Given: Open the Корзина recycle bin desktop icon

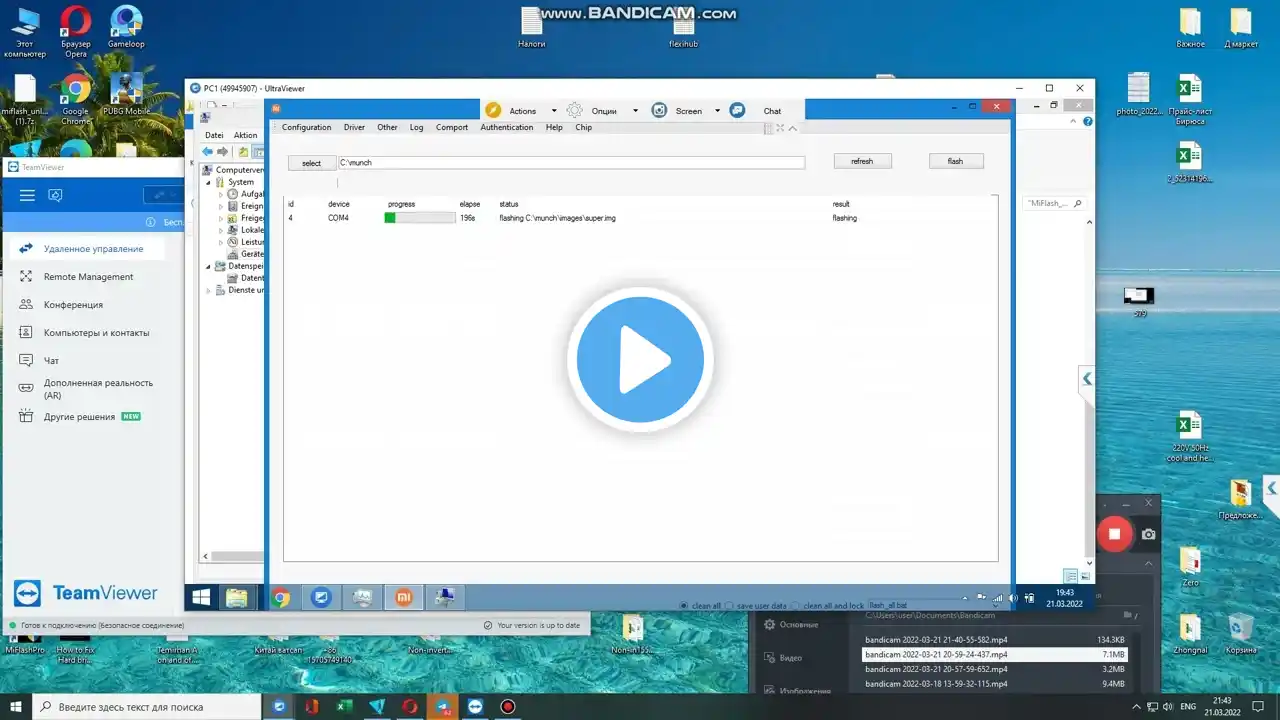Looking at the screenshot, I should tap(1241, 635).
